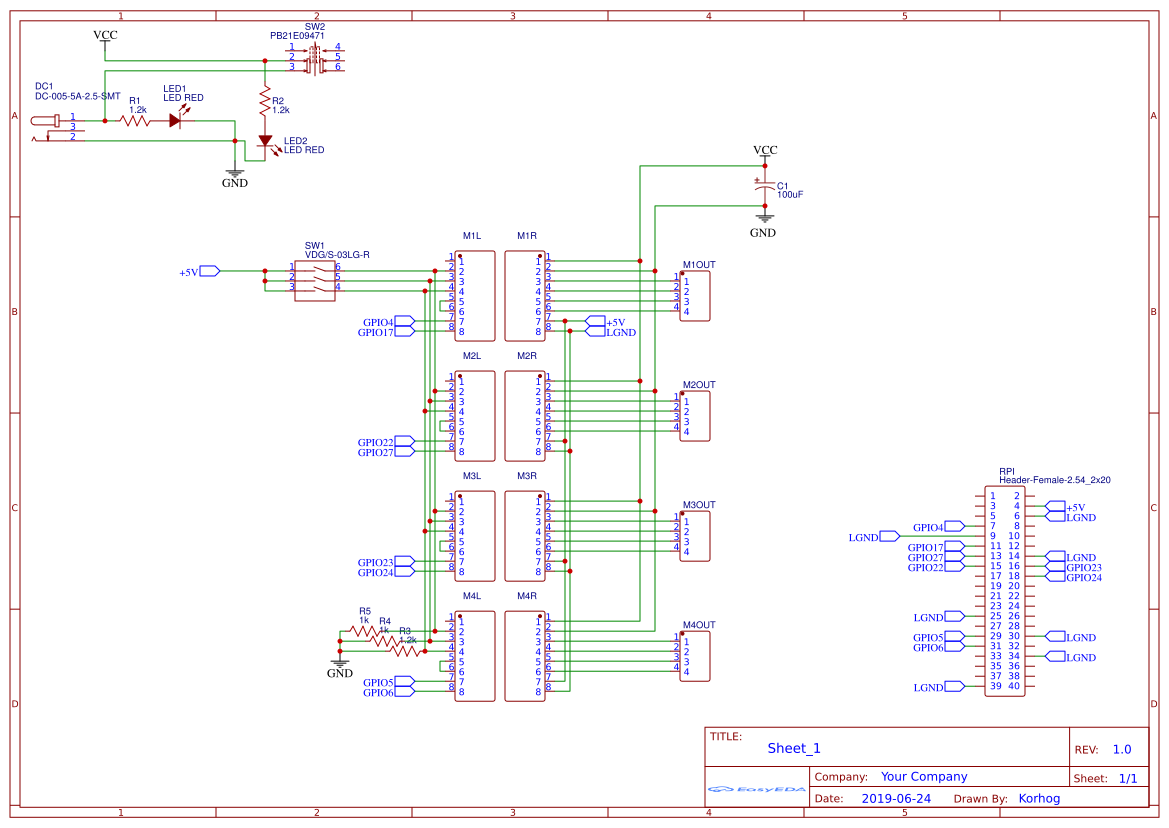This screenshot has width=1169, height=828.
Task: Select resistor R5 labeled 1k
Action: pos(364,629)
